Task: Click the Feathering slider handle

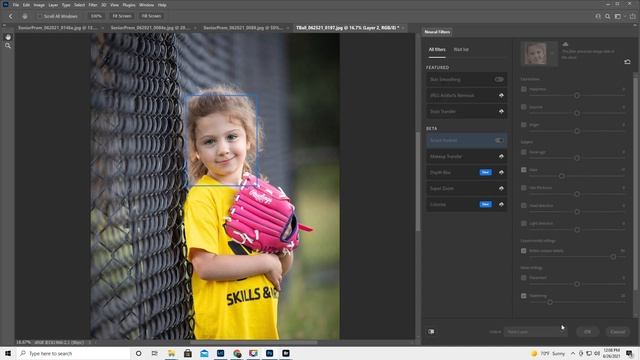Action: point(550,302)
